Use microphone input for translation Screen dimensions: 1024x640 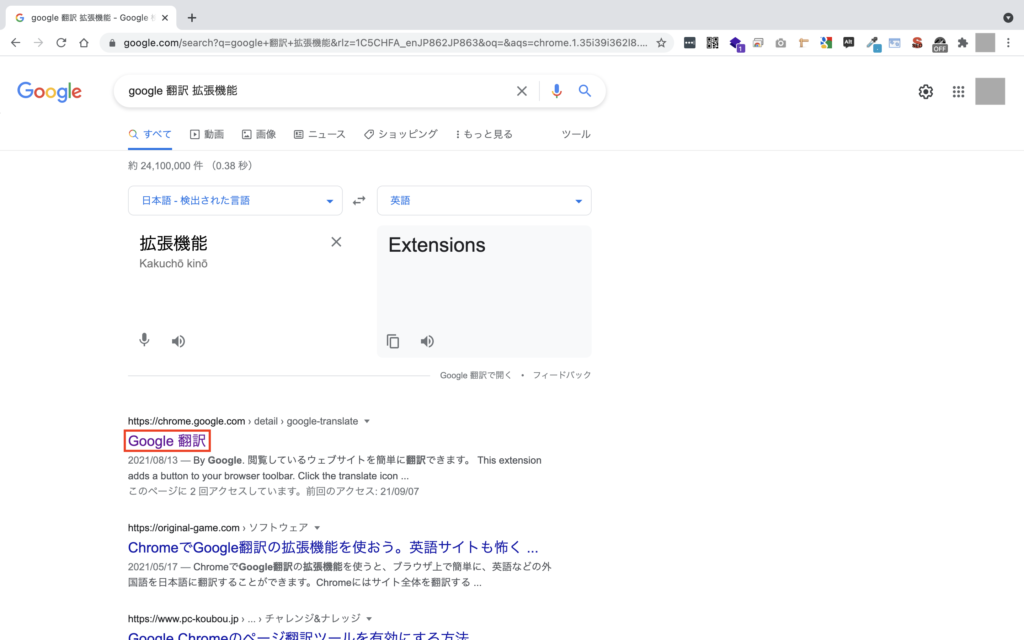[144, 340]
